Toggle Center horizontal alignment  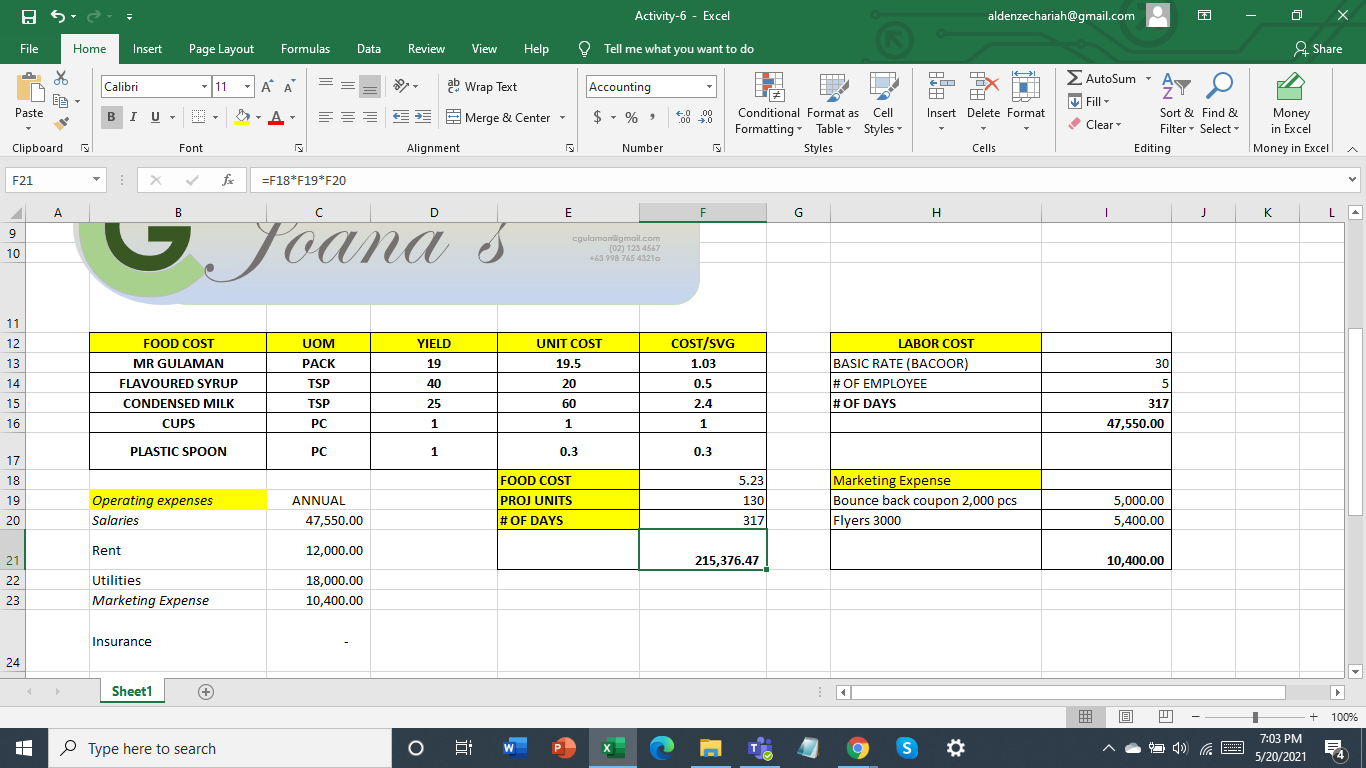pos(347,117)
